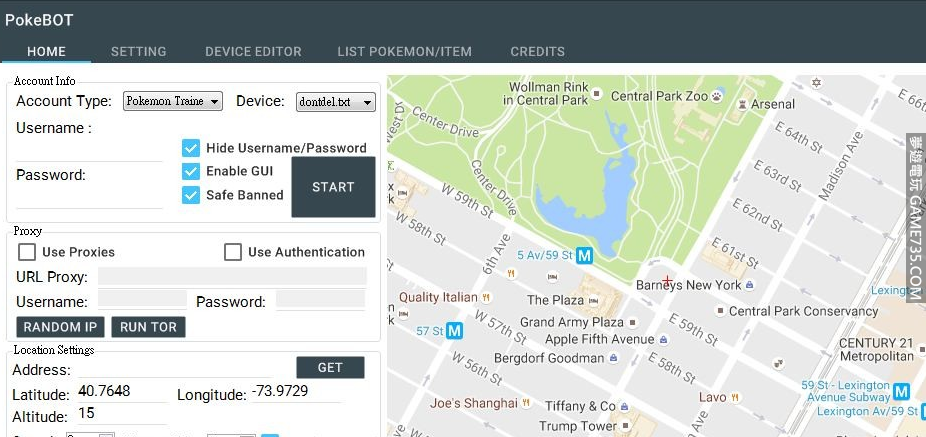
Task: Open the Account Type dropdown
Action: click(x=172, y=101)
